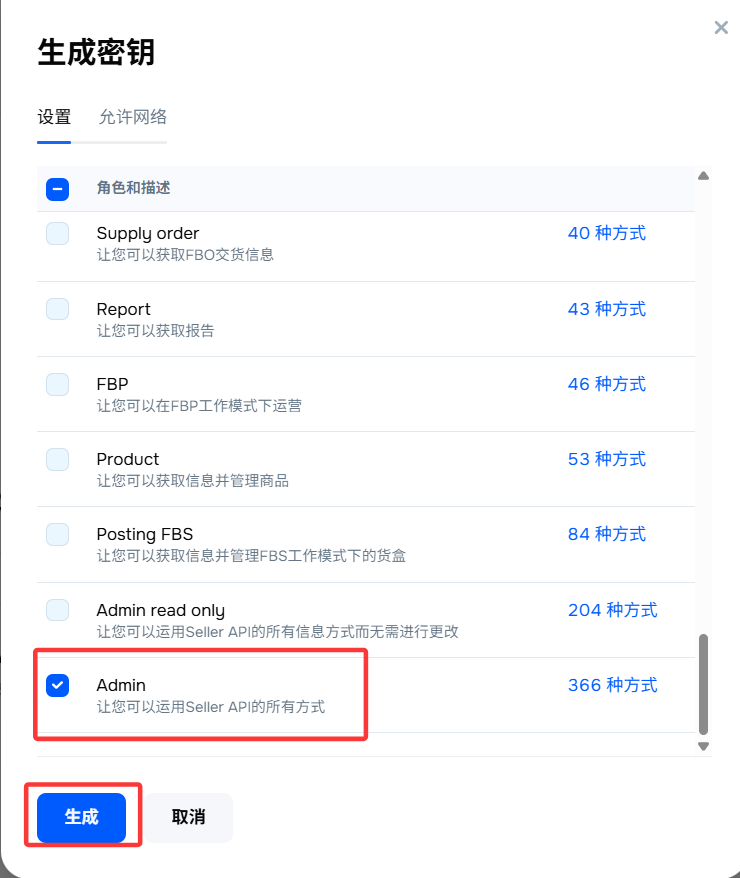Click the role list scrollbar thumb
Screen dimensions: 740x878
click(704, 684)
